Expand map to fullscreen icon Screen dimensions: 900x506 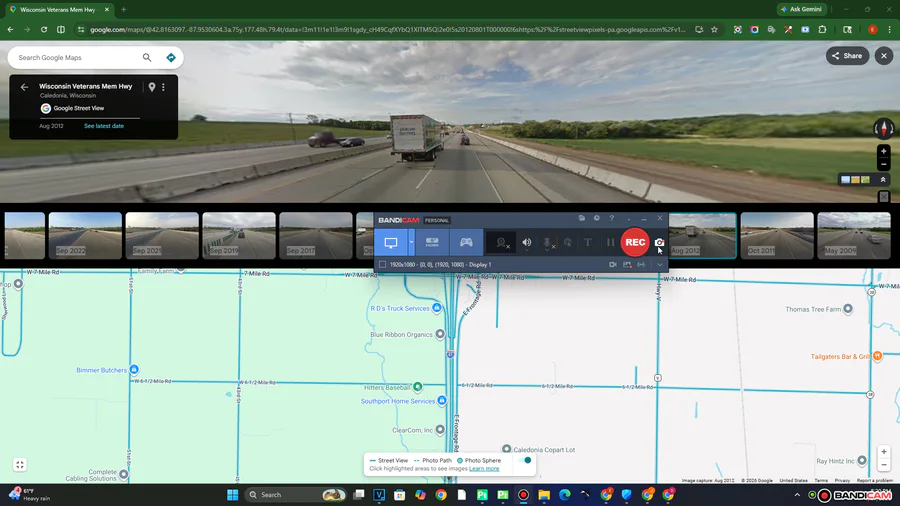pos(20,465)
